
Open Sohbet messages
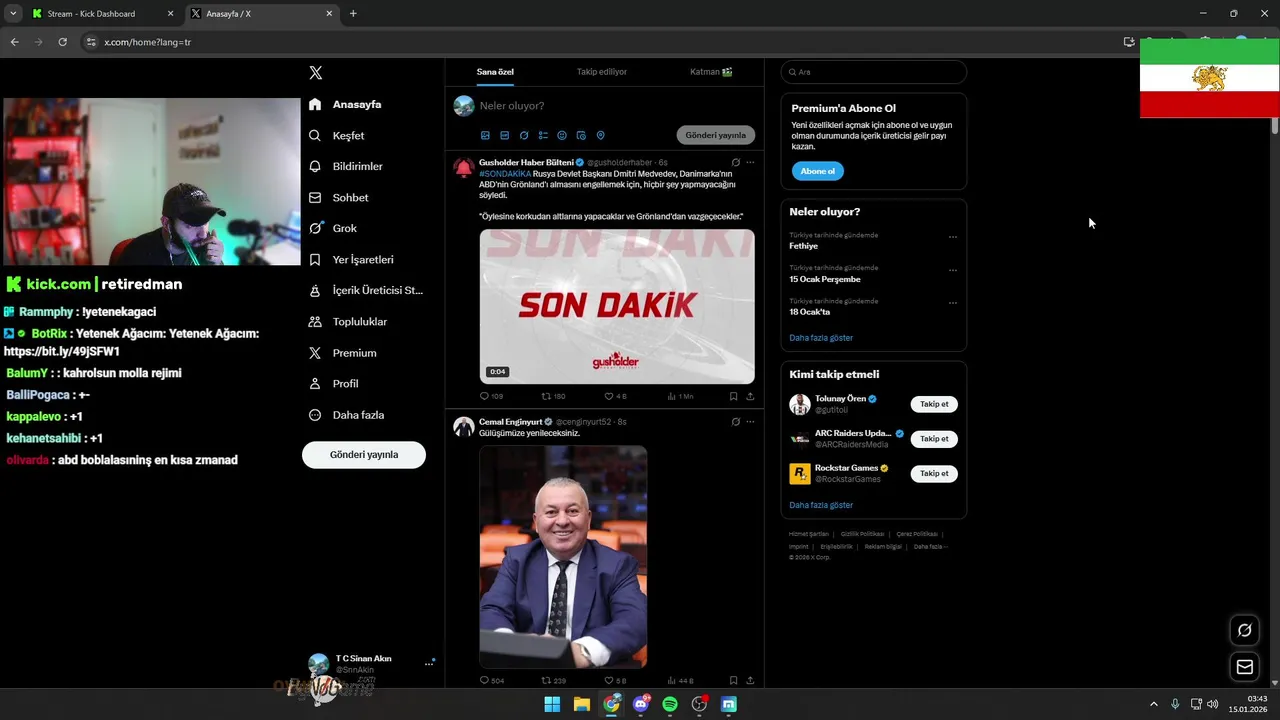pos(339,197)
